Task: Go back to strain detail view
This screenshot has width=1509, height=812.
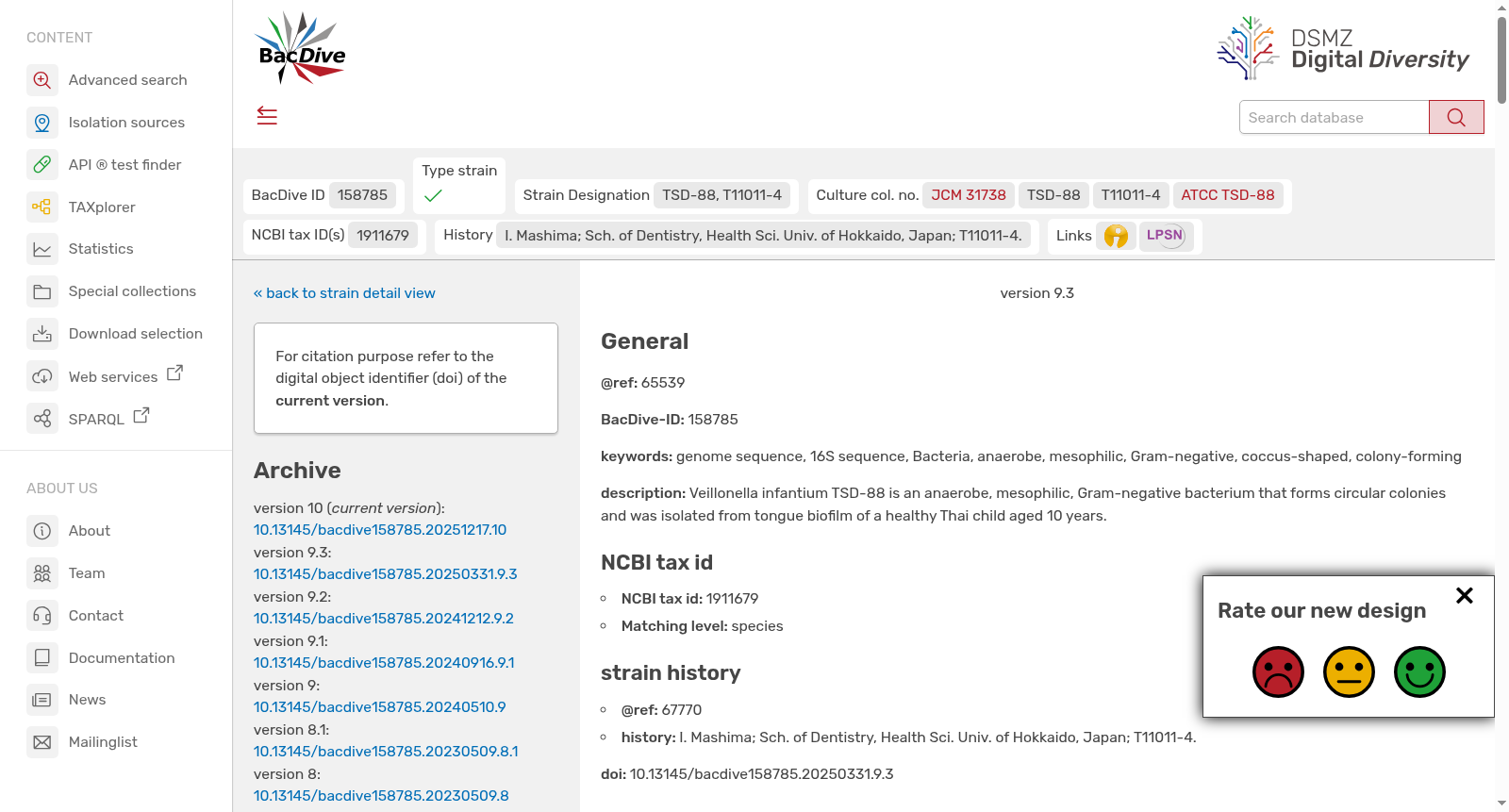Action: click(x=344, y=293)
